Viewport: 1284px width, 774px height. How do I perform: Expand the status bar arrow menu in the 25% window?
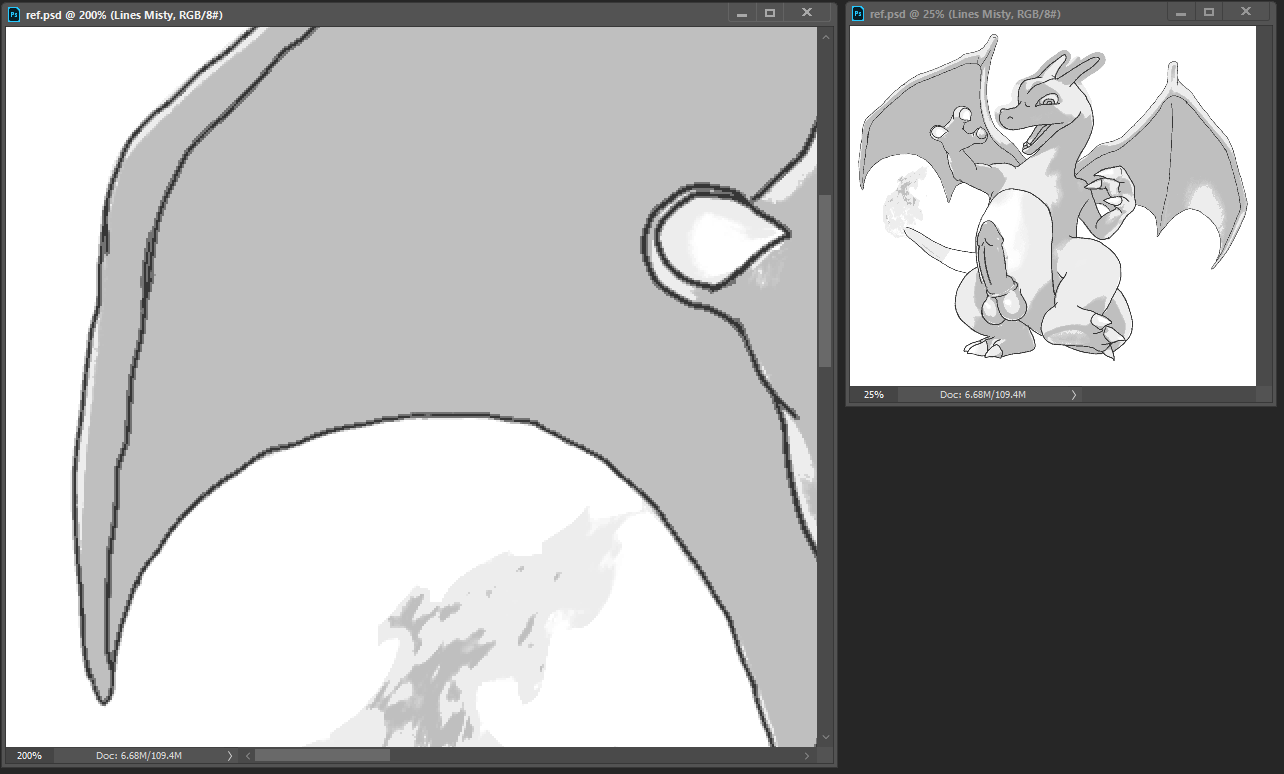tap(1074, 395)
